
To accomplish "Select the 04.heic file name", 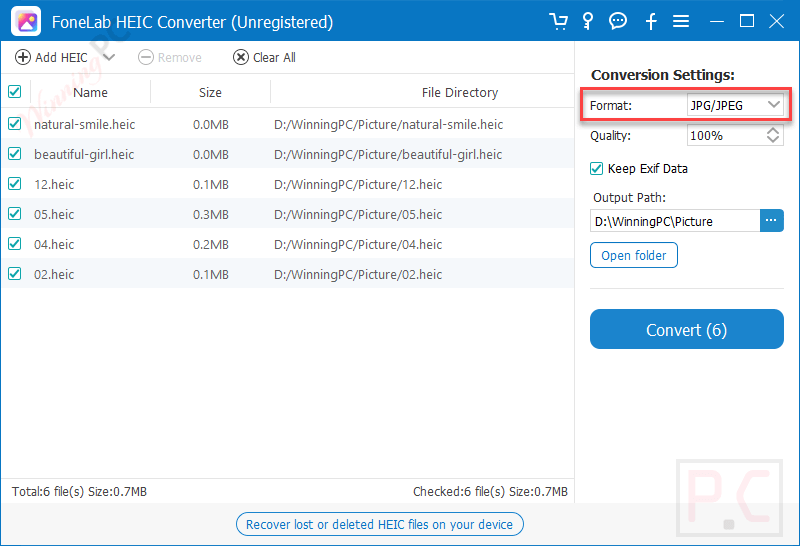I will point(54,244).
